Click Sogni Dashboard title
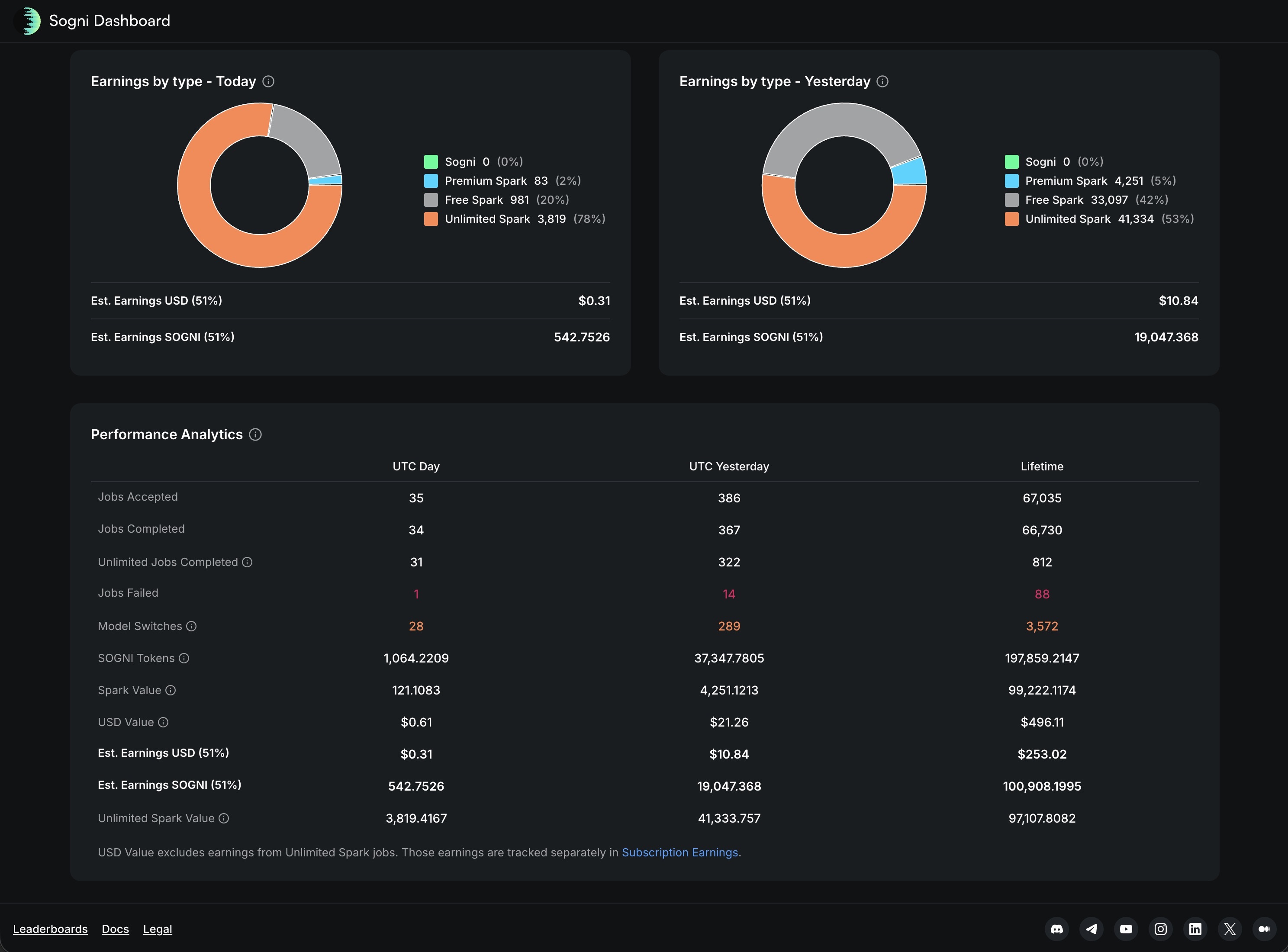Image resolution: width=1288 pixels, height=952 pixels. [109, 21]
